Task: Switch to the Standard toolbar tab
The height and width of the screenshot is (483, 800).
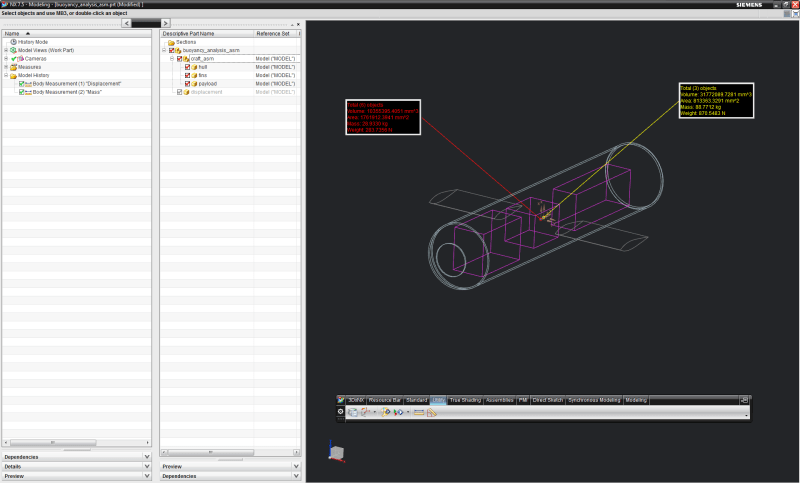Action: pyautogui.click(x=416, y=400)
